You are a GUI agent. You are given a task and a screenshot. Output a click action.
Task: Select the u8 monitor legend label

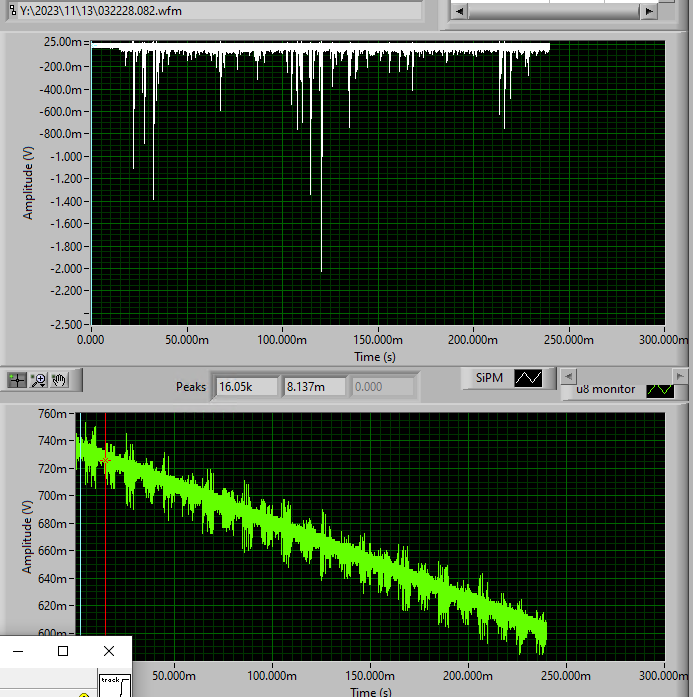click(605, 389)
